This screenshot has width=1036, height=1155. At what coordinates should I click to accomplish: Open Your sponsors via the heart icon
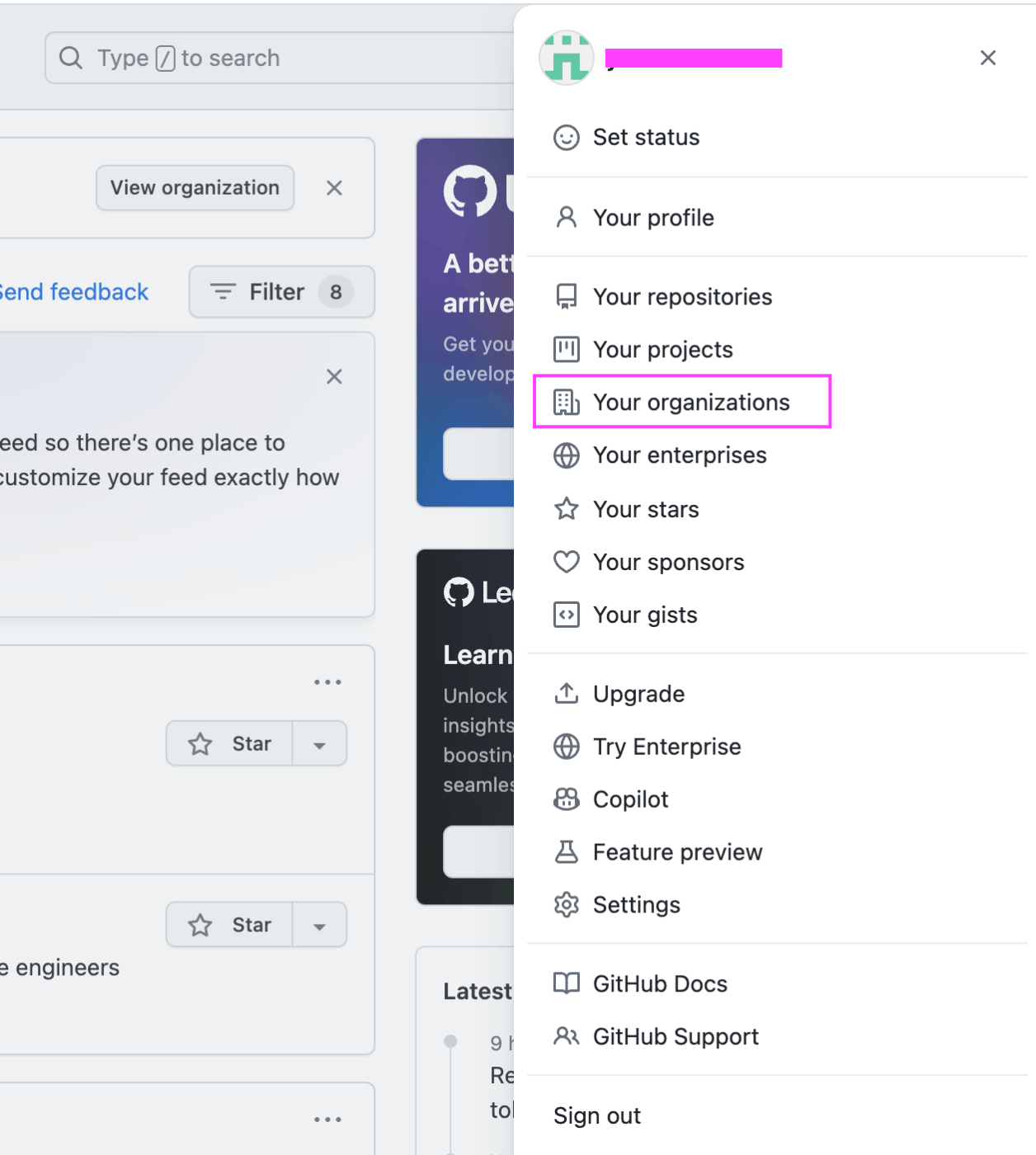[x=567, y=562]
